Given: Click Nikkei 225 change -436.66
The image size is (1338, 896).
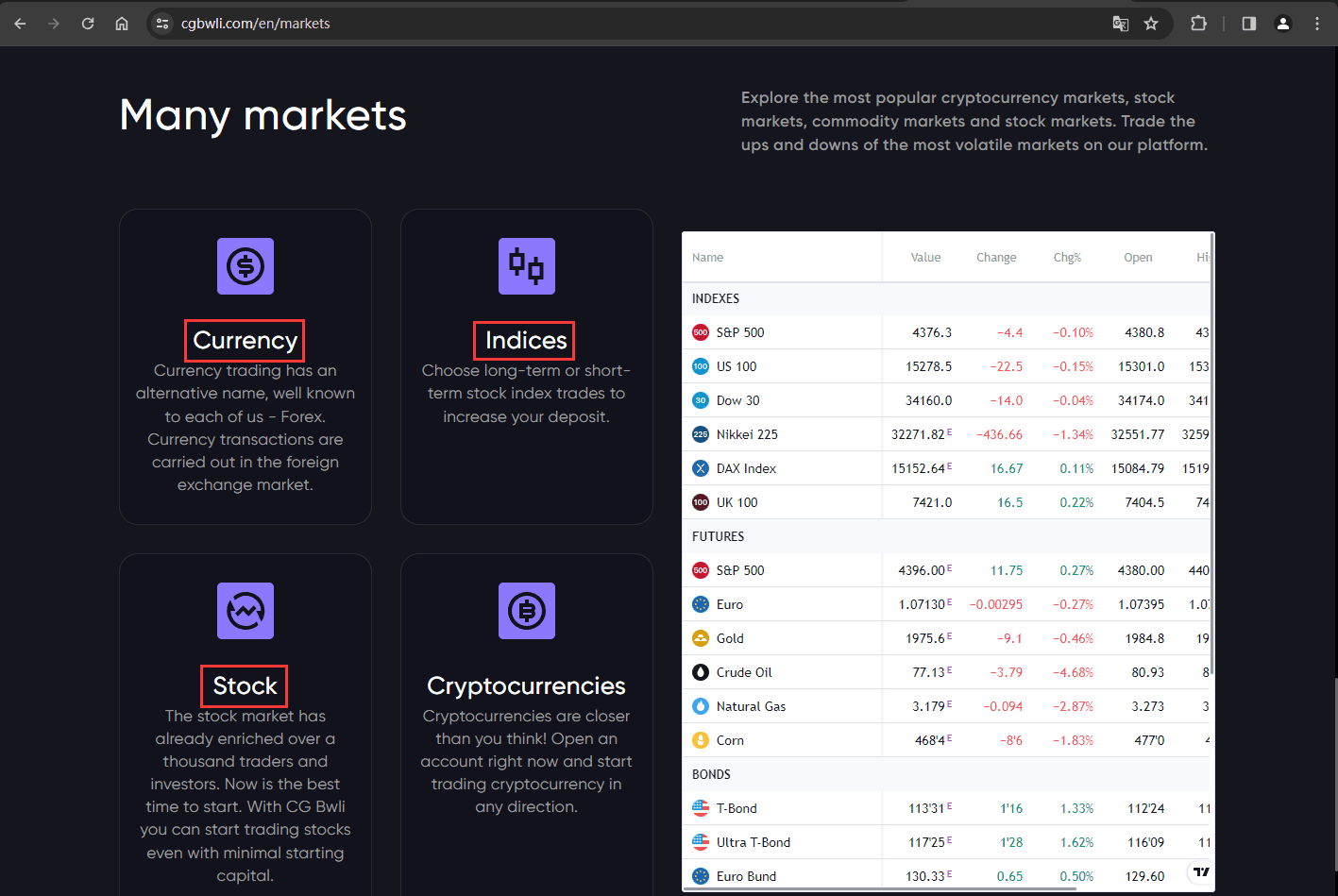Looking at the screenshot, I should [x=999, y=434].
